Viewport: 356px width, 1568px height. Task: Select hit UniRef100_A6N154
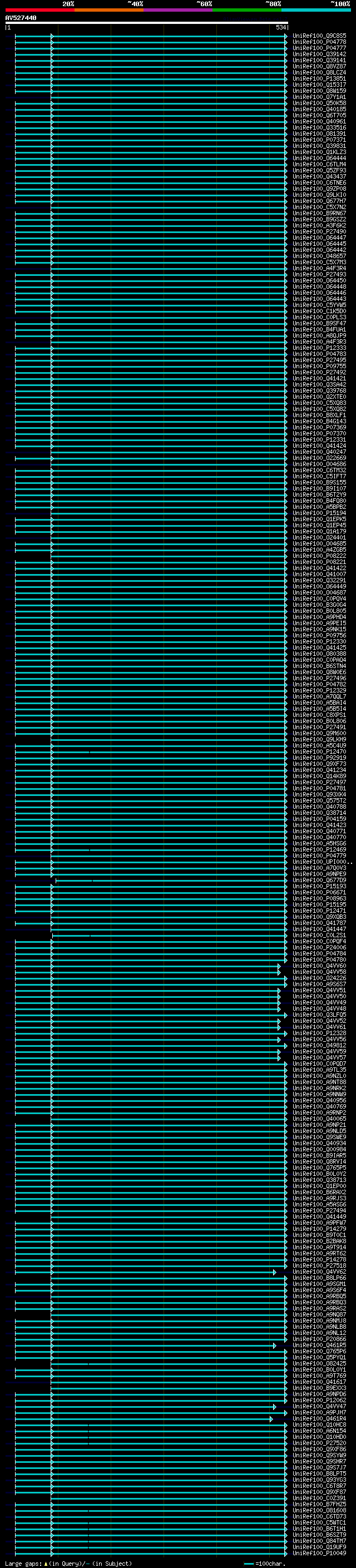point(319,1431)
